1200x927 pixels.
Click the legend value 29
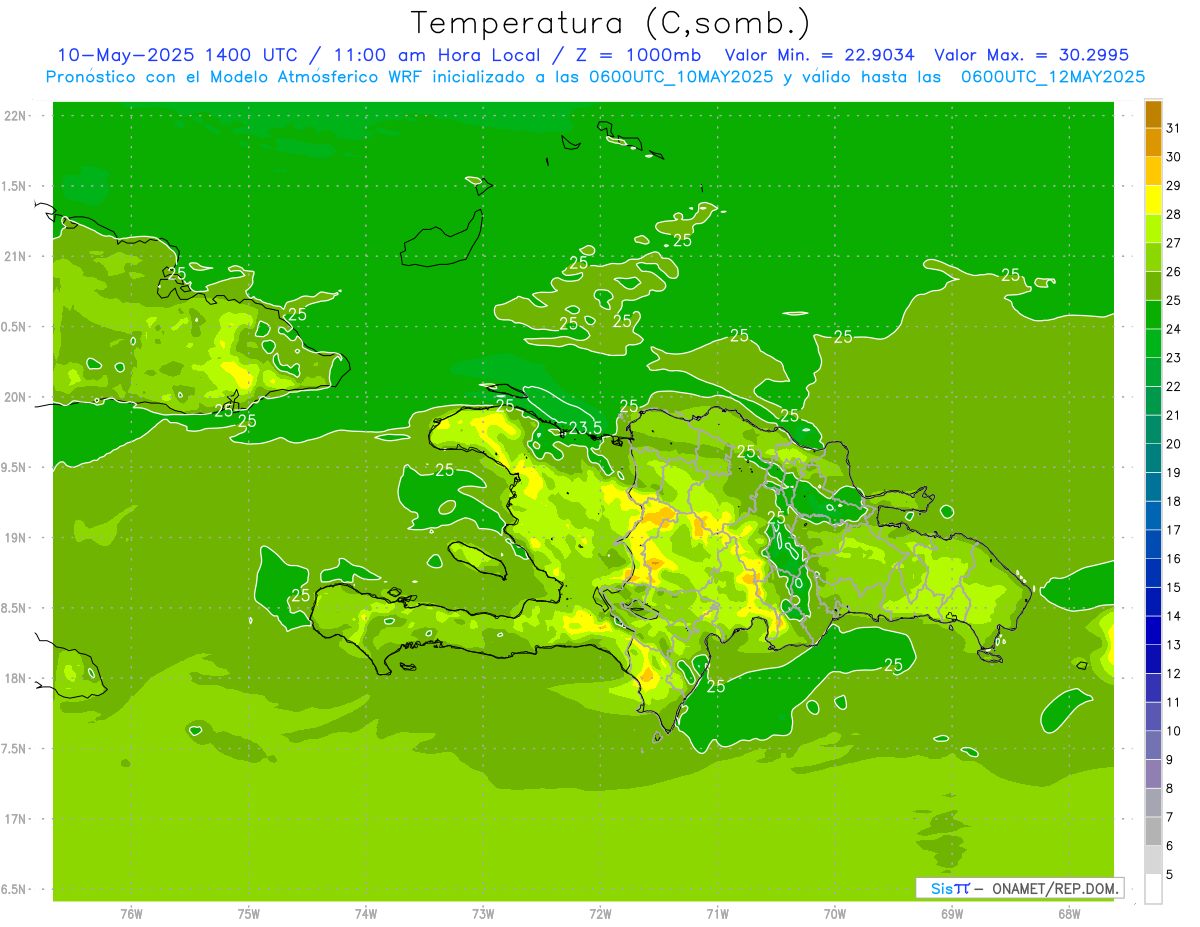click(1174, 186)
